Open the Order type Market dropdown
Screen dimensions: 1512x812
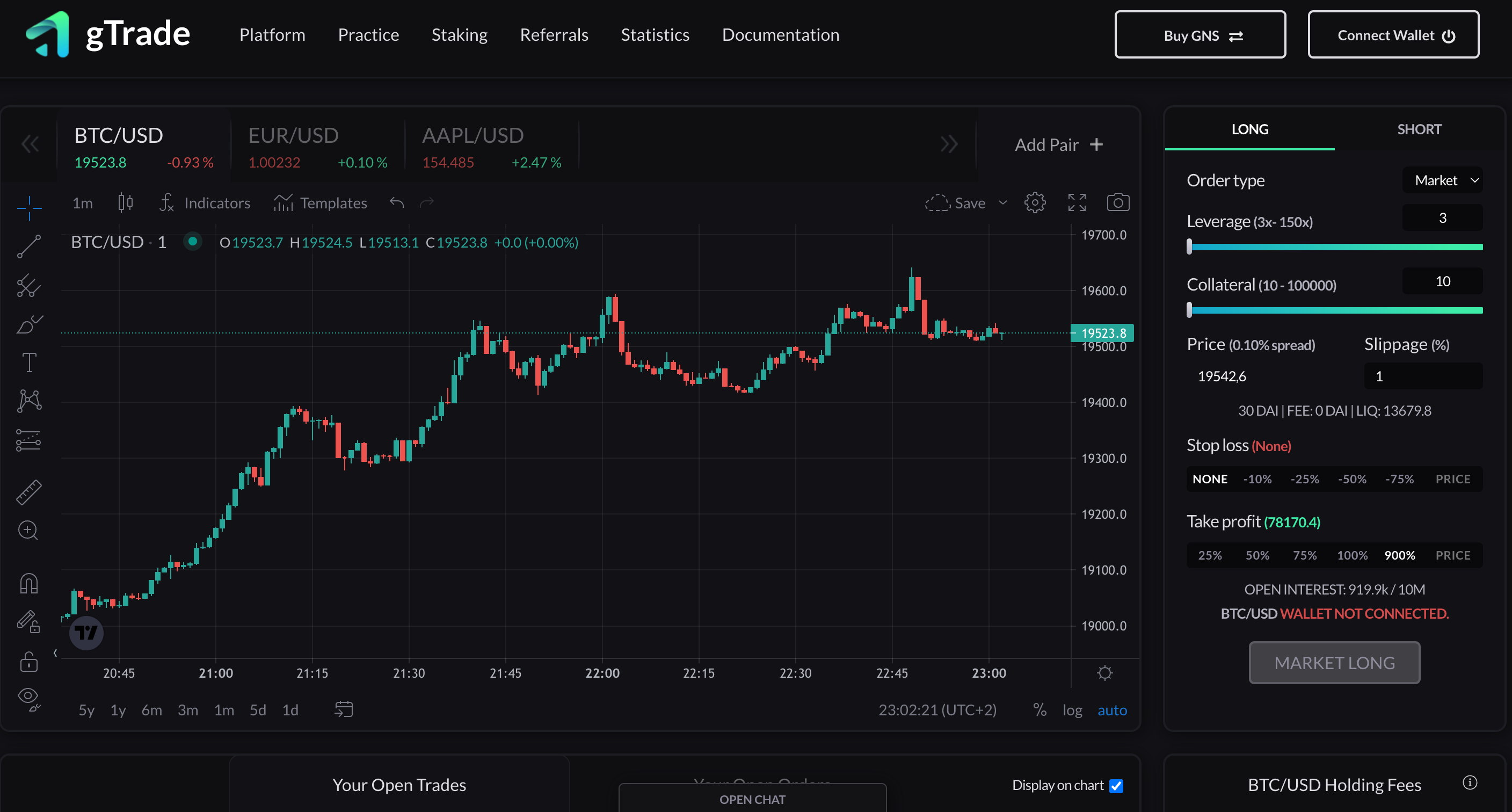point(1443,180)
